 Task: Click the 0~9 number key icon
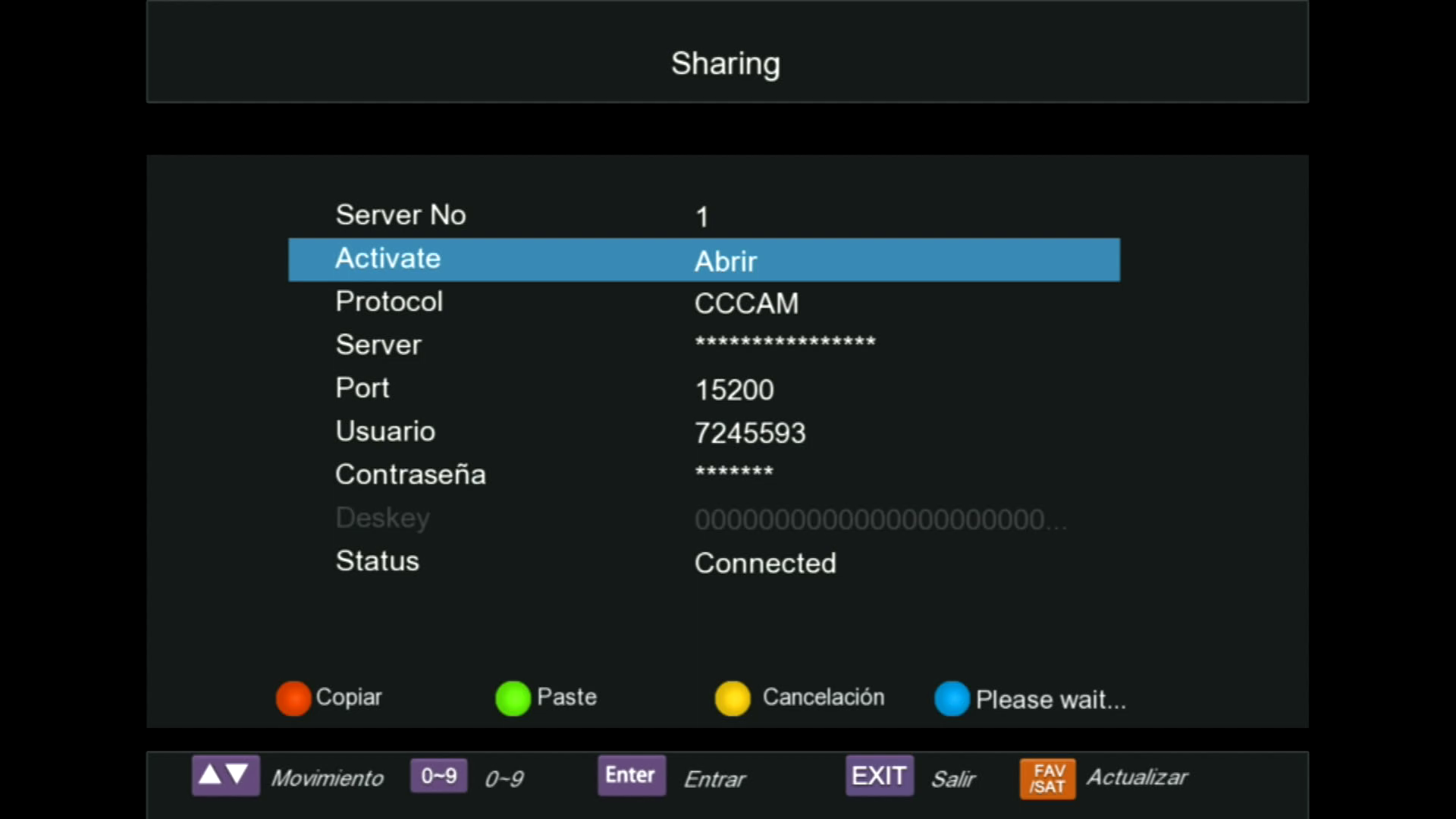pos(438,775)
